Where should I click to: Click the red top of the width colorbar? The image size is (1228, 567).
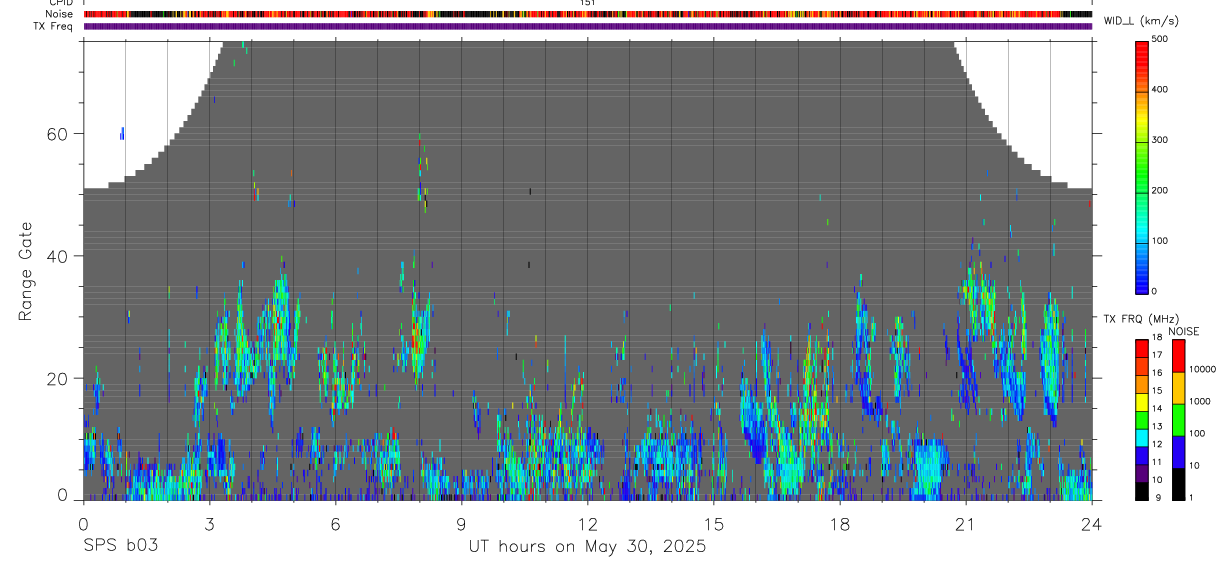pos(1143,50)
